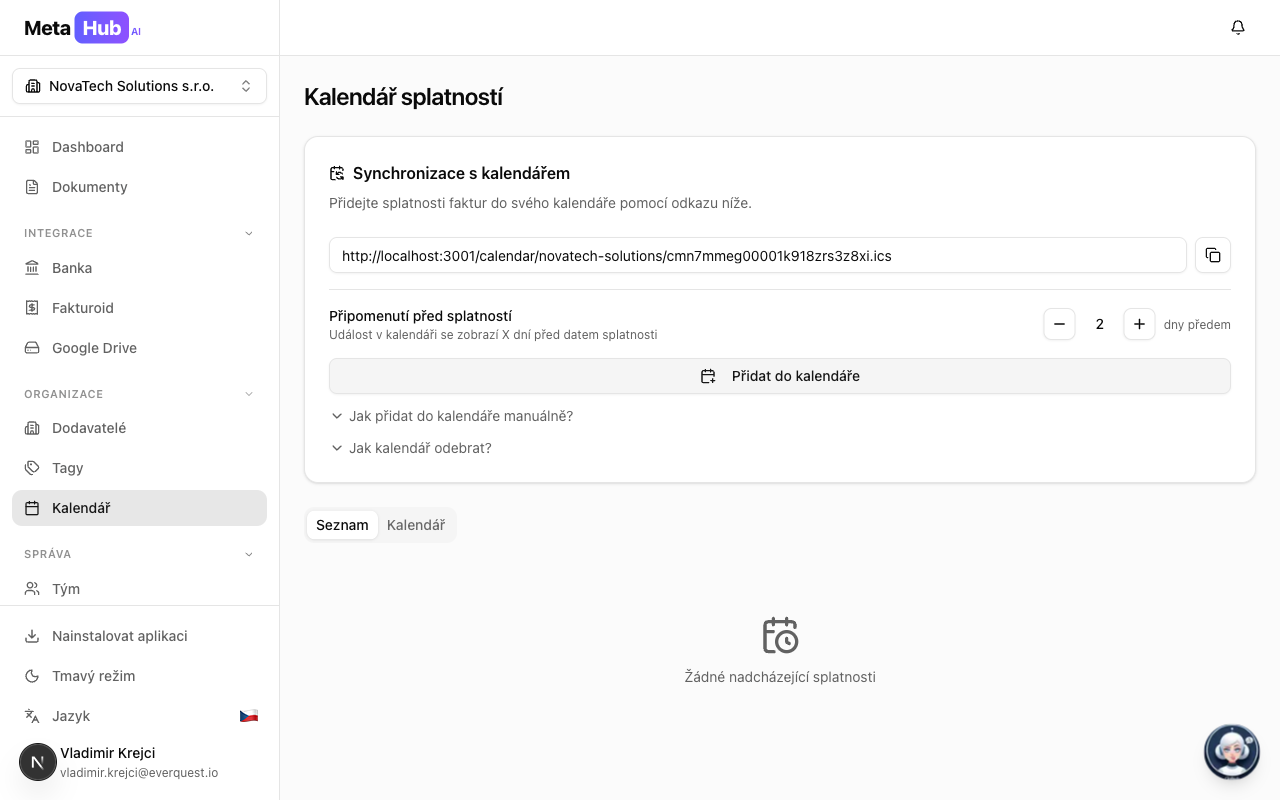This screenshot has height=800, width=1280.
Task: Open Dashboard from the sidebar
Action: (x=88, y=147)
